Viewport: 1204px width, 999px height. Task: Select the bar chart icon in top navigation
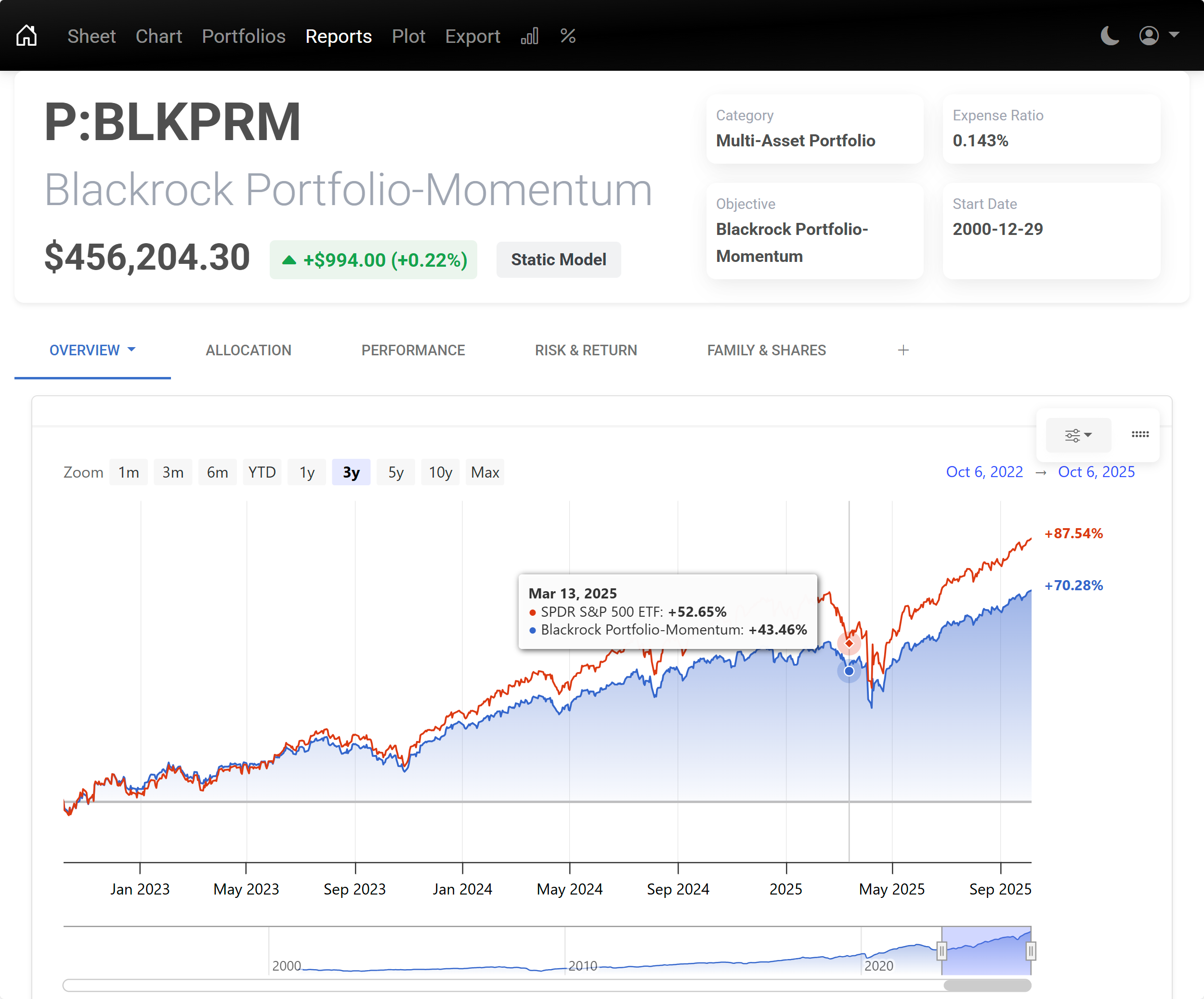[x=529, y=36]
